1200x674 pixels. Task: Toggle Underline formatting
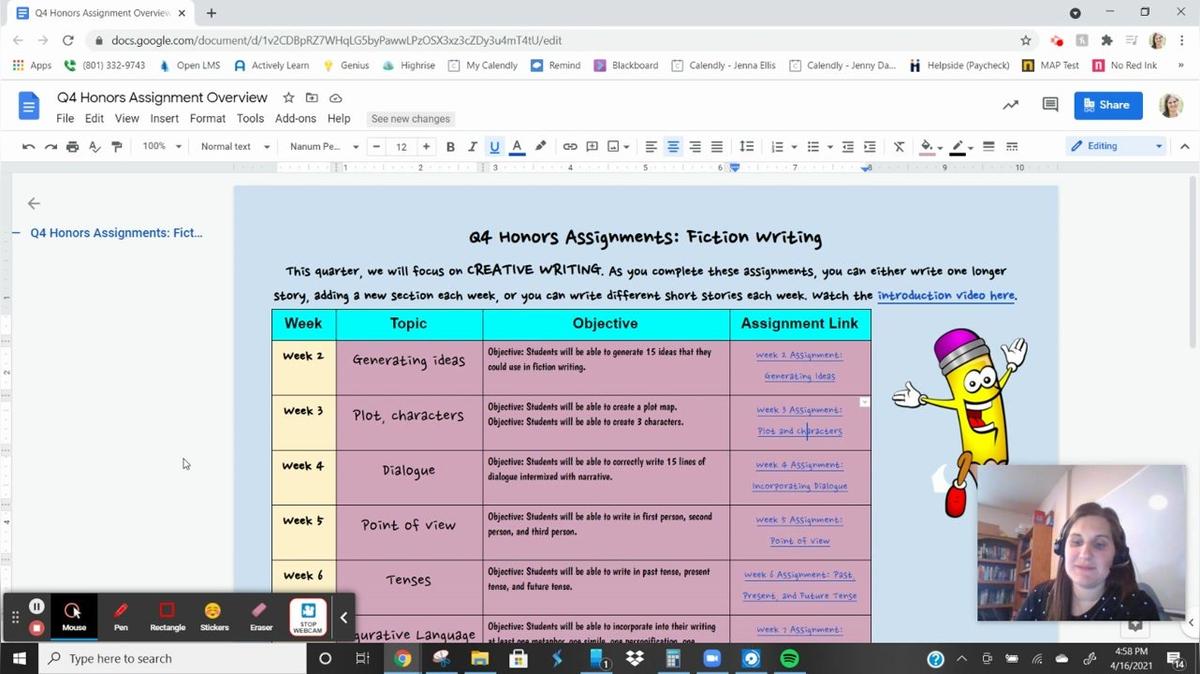(494, 146)
